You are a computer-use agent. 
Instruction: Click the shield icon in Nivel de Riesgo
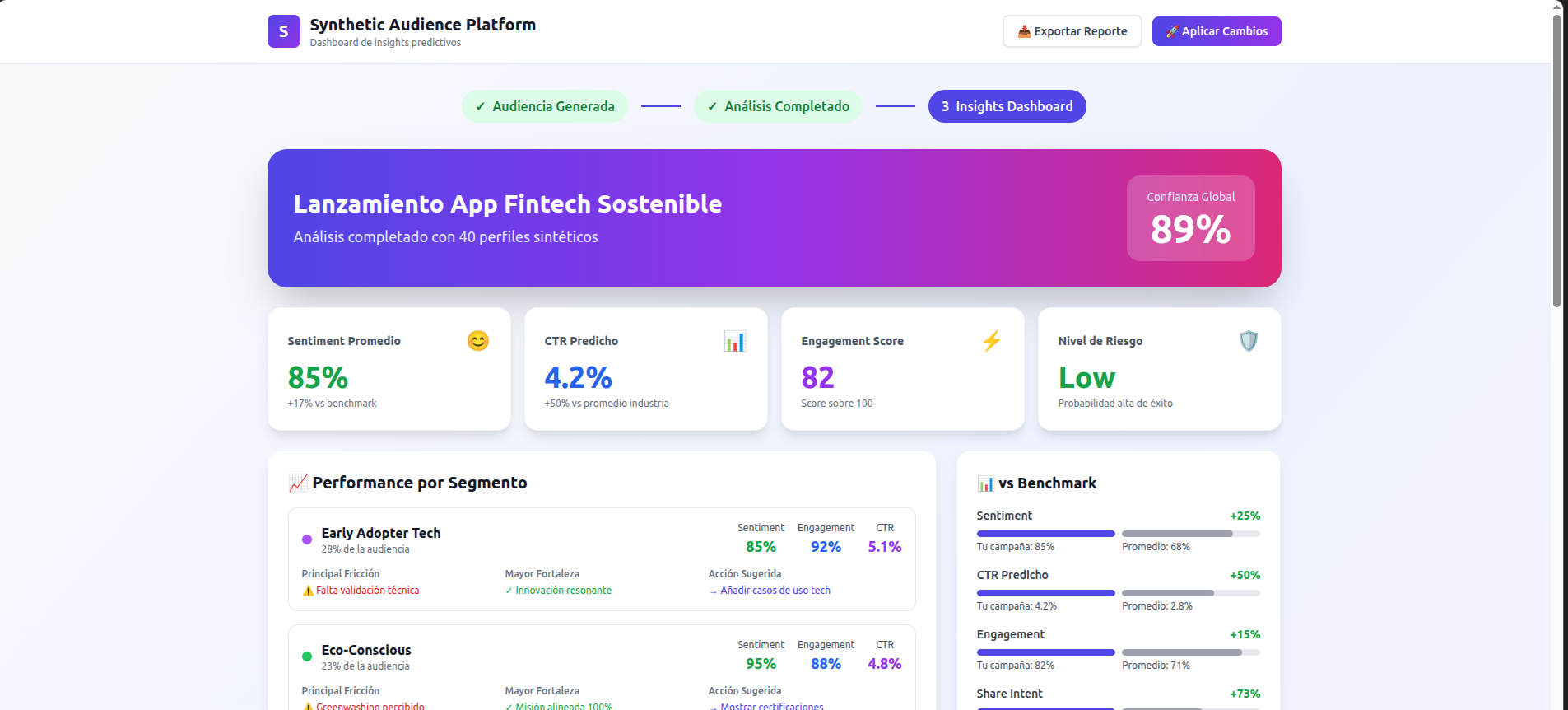point(1248,341)
